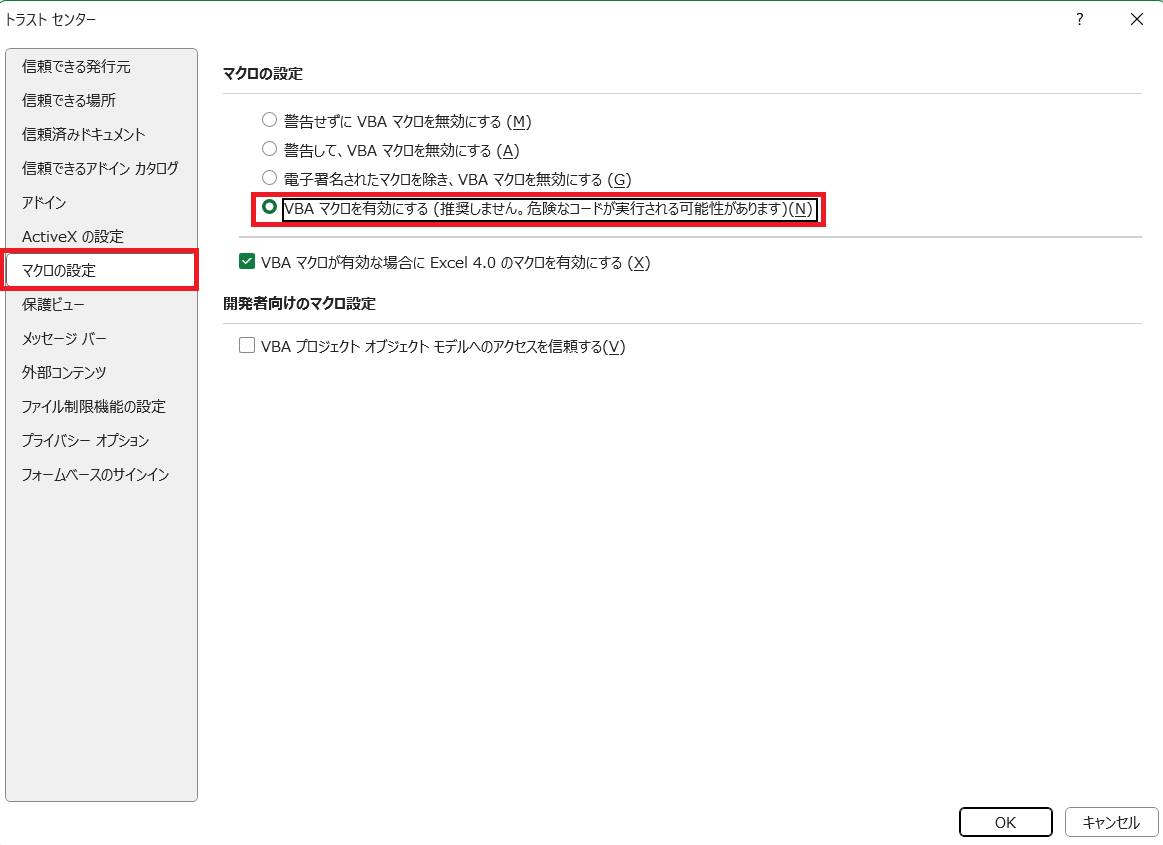Select VBA マクロを有効にする radio button

269,208
